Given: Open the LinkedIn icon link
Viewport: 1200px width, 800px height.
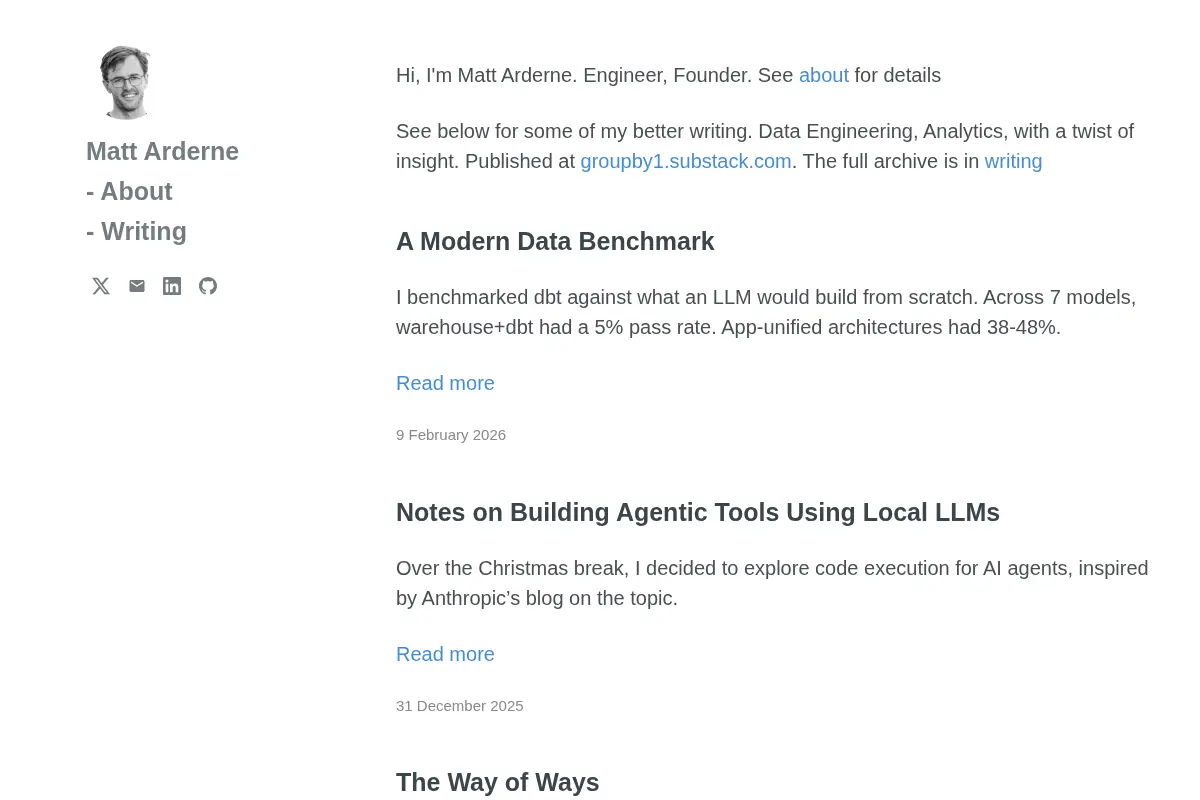Looking at the screenshot, I should click(x=172, y=286).
